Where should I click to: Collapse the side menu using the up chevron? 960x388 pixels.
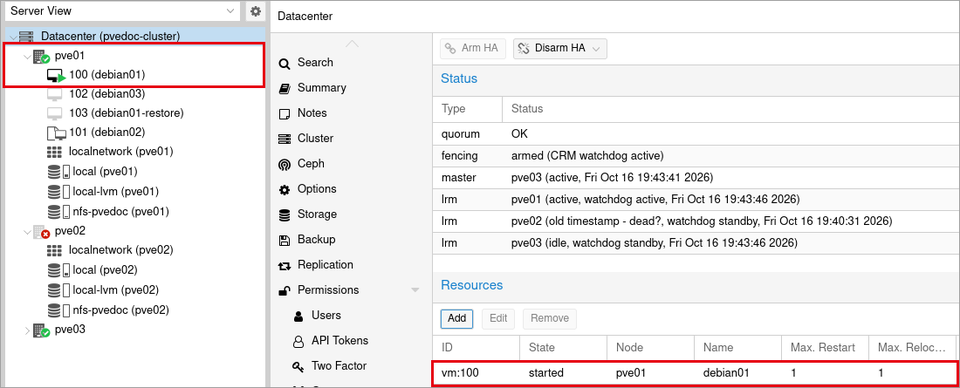(x=351, y=44)
